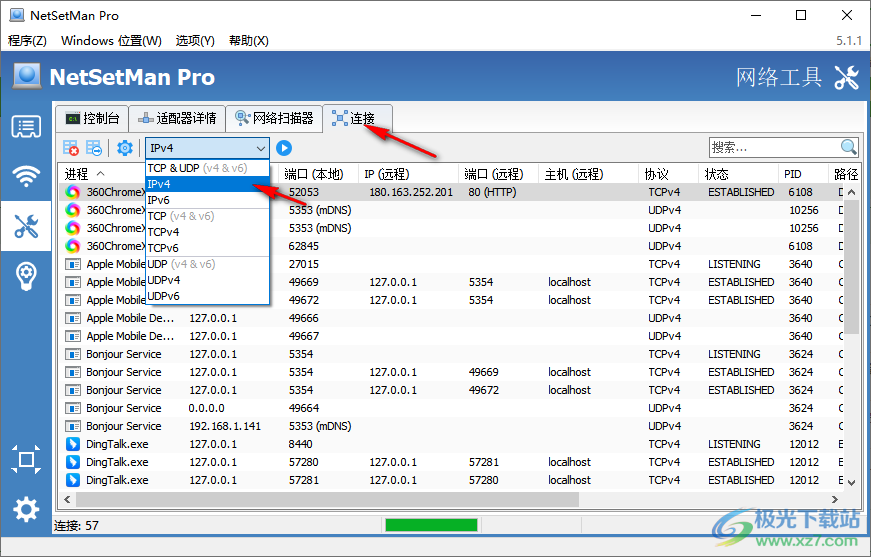Viewport: 871px width, 557px height.
Task: Click horizontal scrollbar right arrow
Action: [x=834, y=499]
